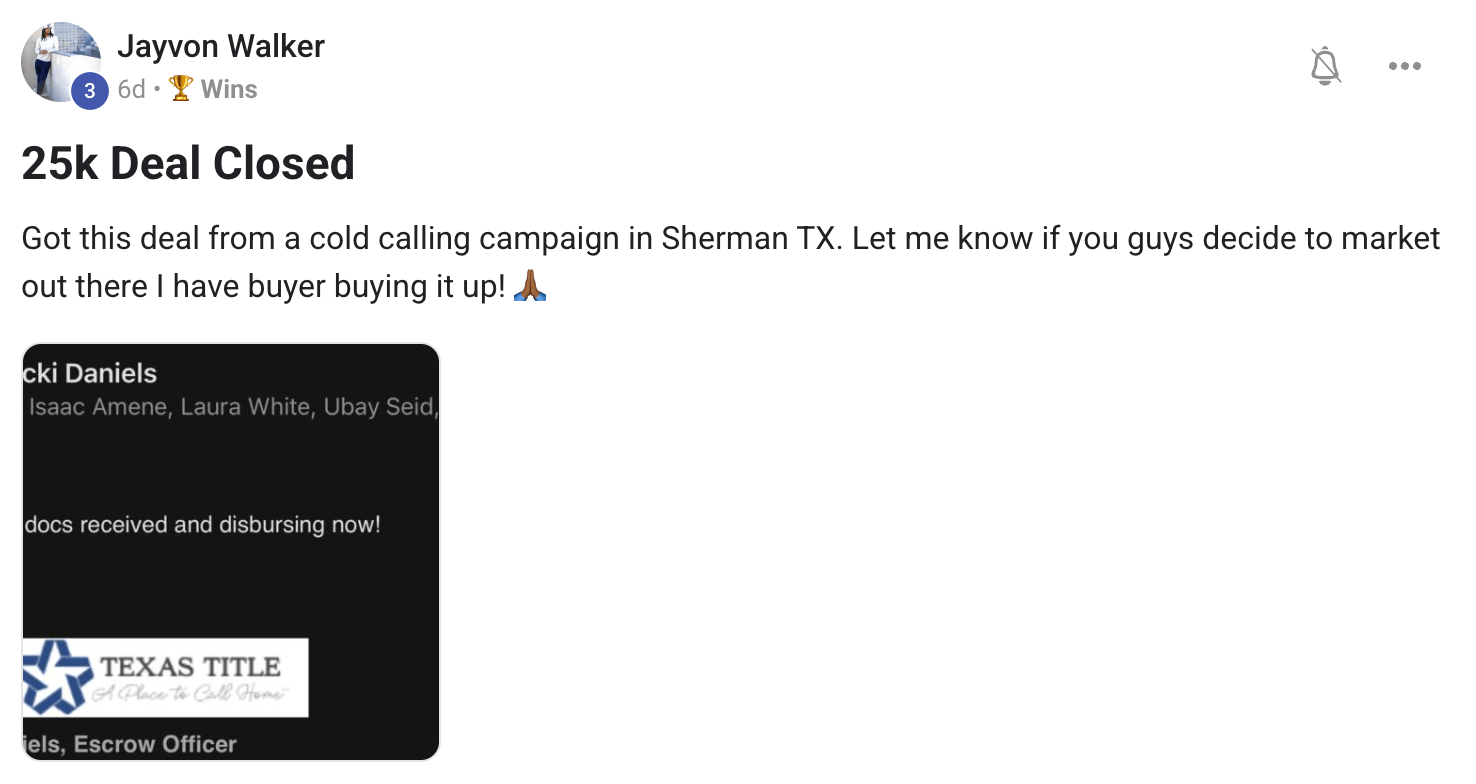1476x784 pixels.
Task: Open the Jayvon Walker author name
Action: [x=221, y=46]
